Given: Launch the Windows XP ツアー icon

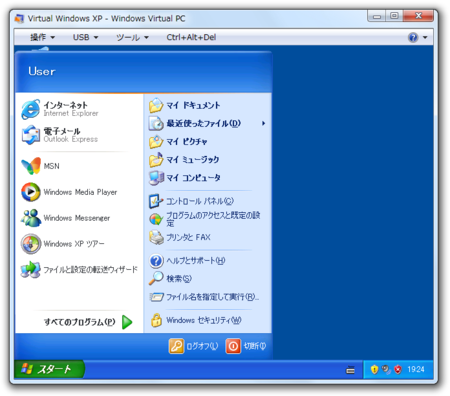Looking at the screenshot, I should pos(31,244).
